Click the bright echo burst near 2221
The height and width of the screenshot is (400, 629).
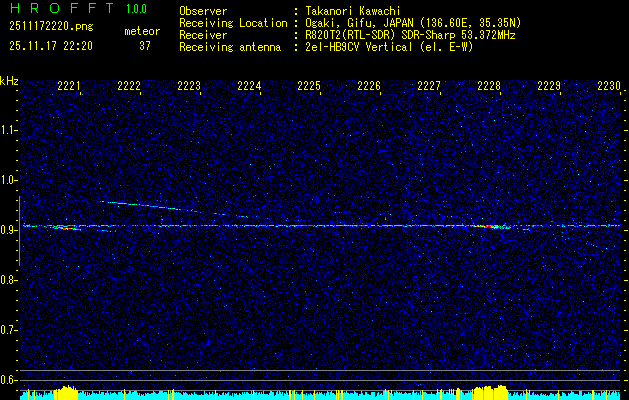coord(66,228)
